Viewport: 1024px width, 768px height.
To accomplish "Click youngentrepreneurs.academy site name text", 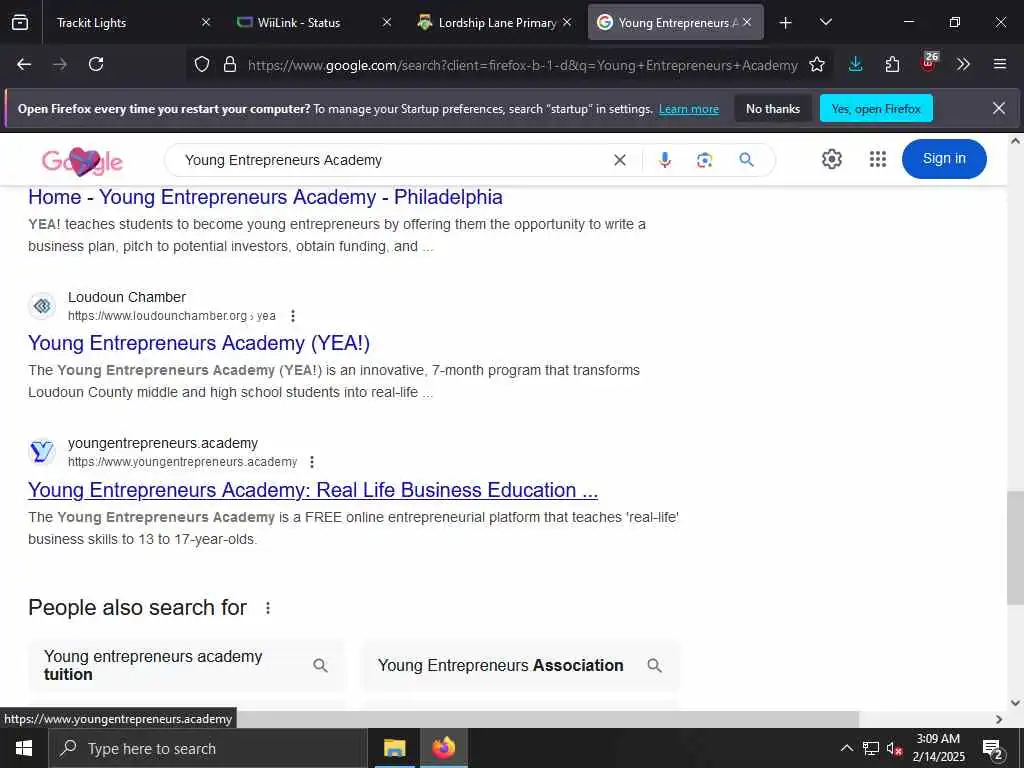I will [163, 443].
